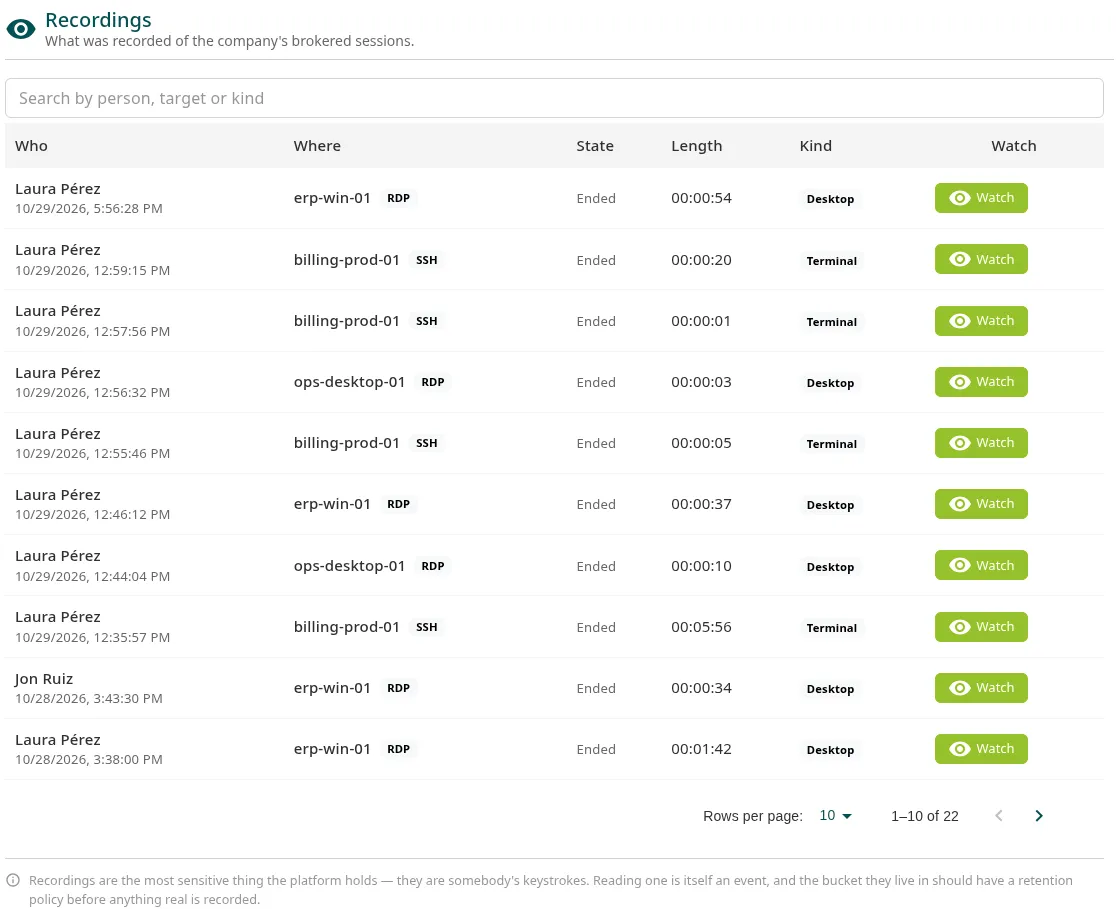The height and width of the screenshot is (909, 1116).
Task: Click the RDP tag on the 5:56:28 PM row
Action: click(399, 199)
